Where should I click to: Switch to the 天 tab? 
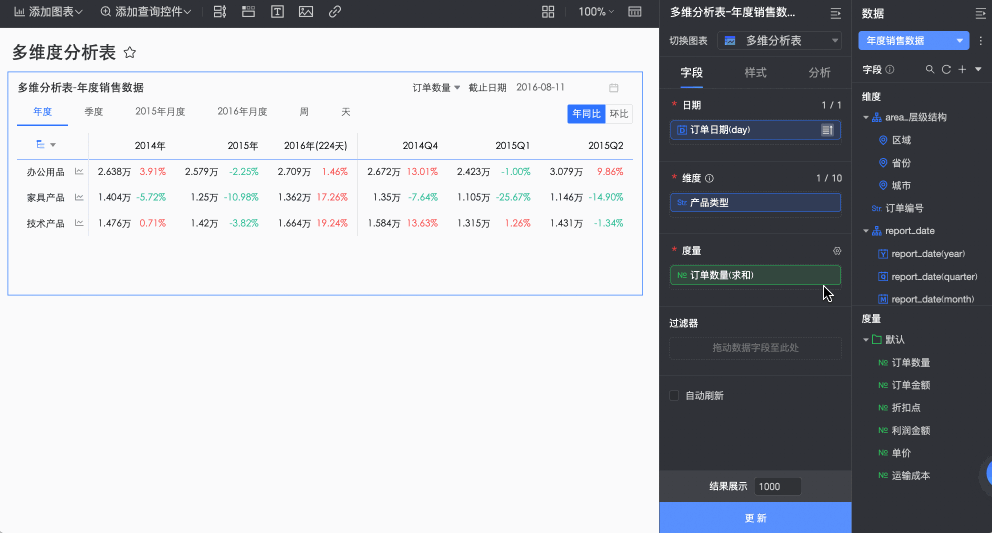[x=345, y=112]
